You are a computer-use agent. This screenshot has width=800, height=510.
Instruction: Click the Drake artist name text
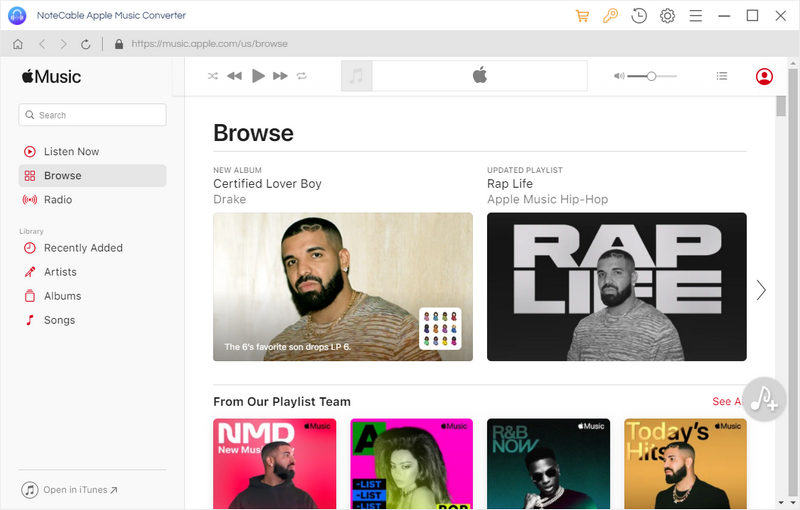(230, 199)
